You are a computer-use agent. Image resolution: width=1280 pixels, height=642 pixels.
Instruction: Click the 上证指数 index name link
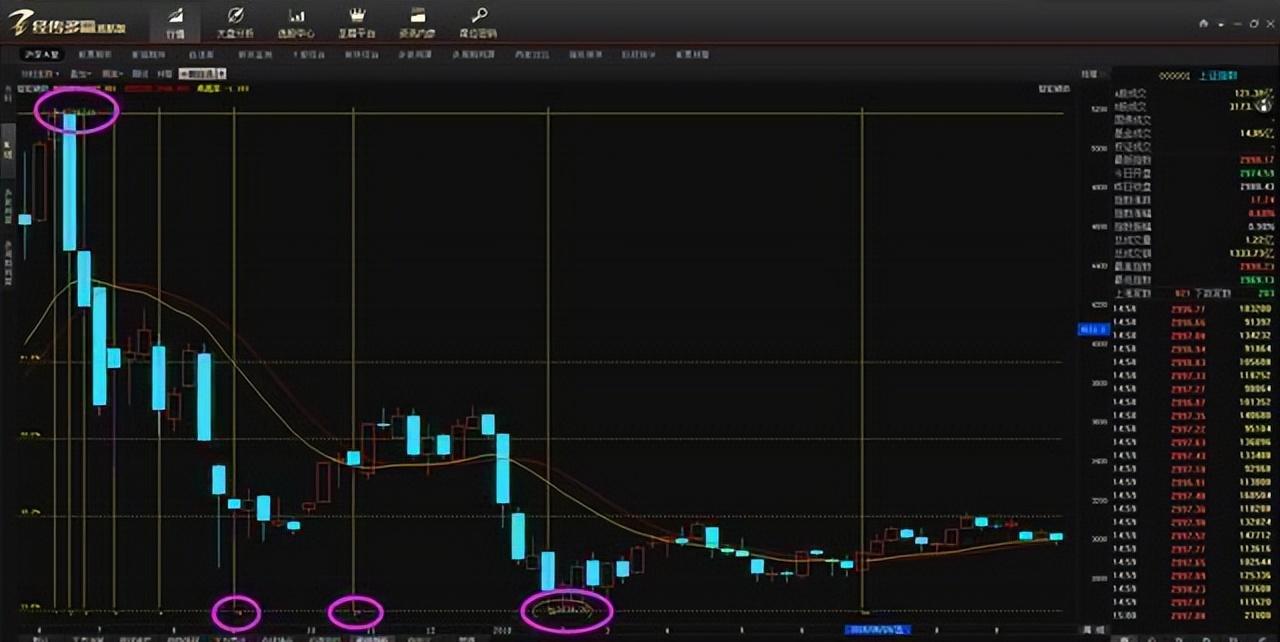[1219, 76]
